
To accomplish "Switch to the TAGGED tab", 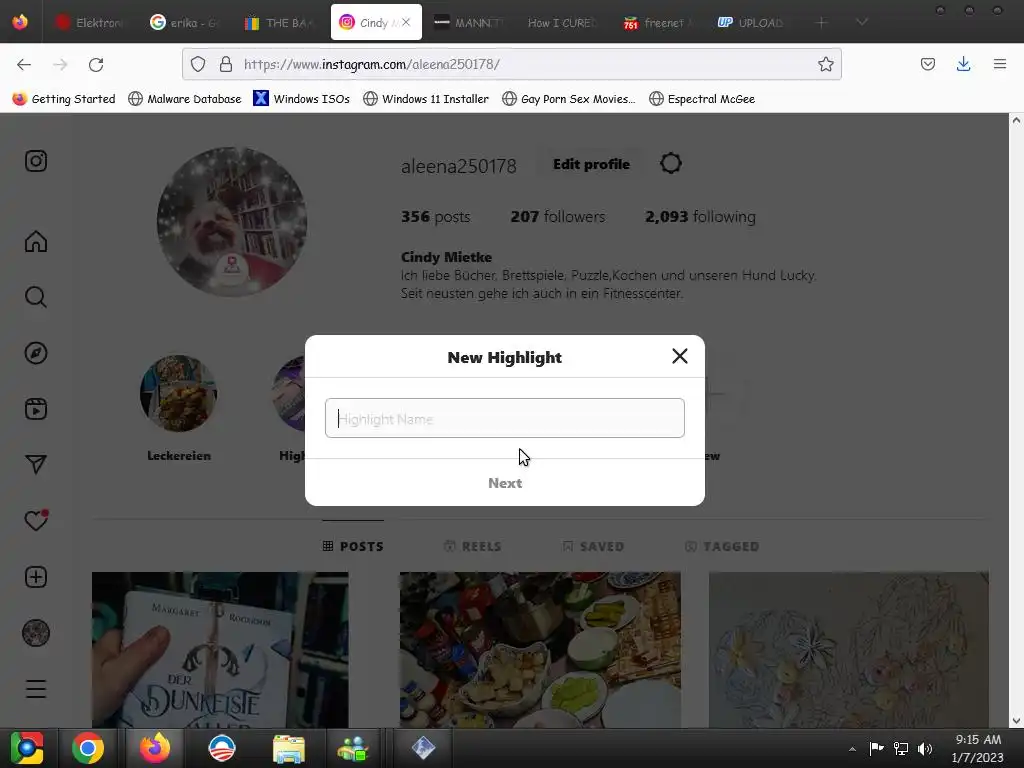I will point(722,546).
